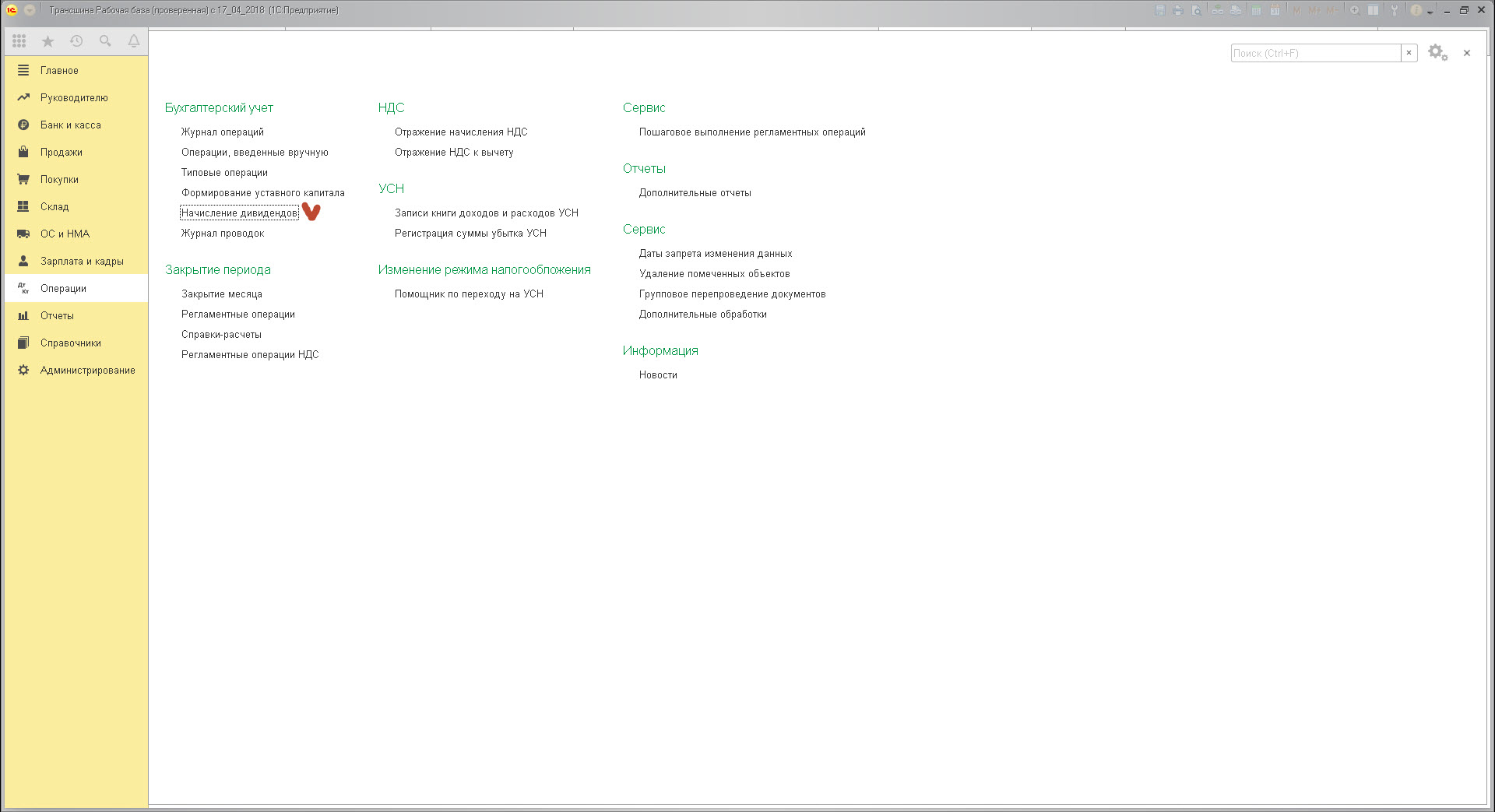Open Даты запрета изменения данных

click(x=716, y=254)
